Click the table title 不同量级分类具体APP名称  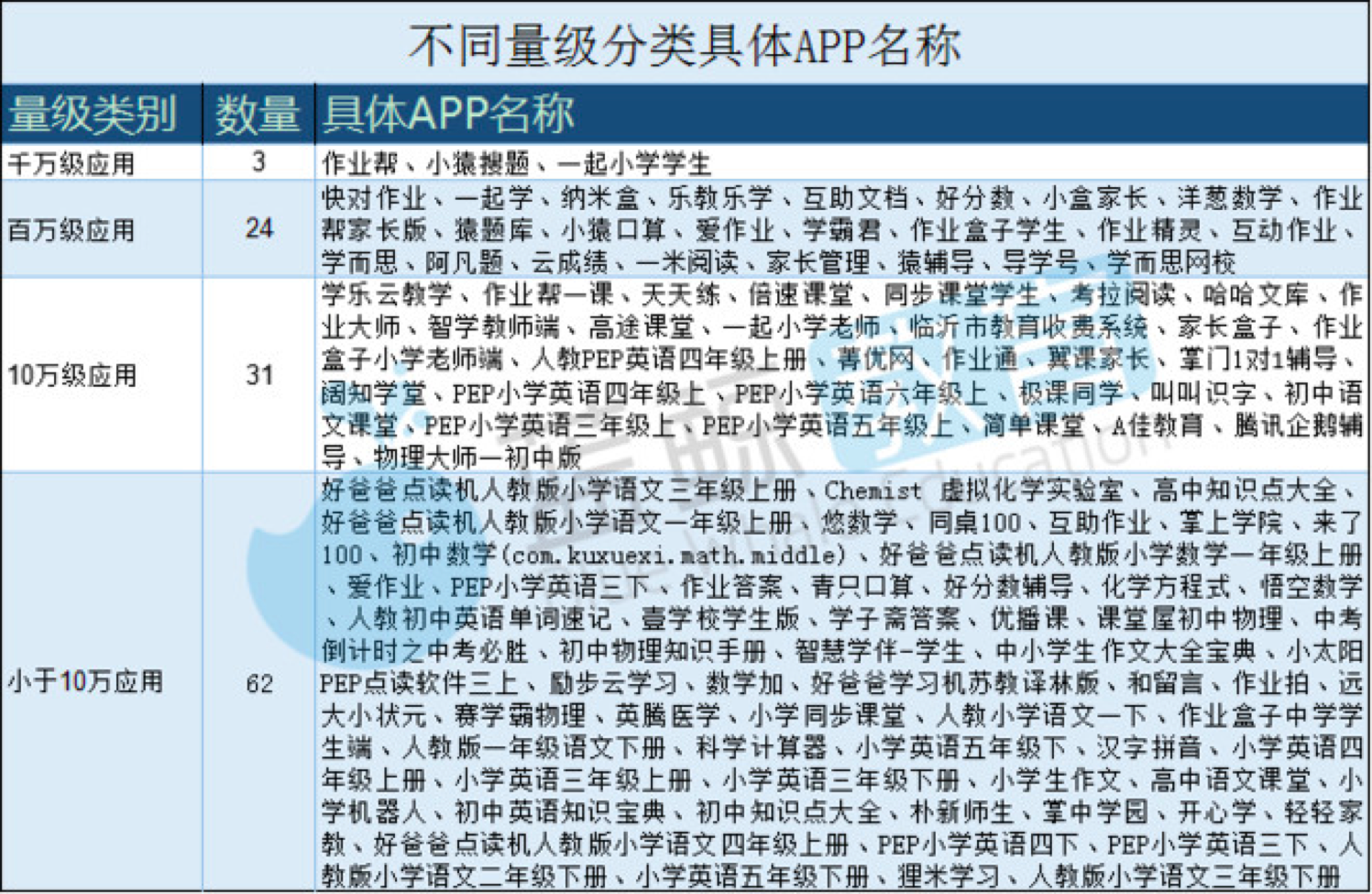685,44
